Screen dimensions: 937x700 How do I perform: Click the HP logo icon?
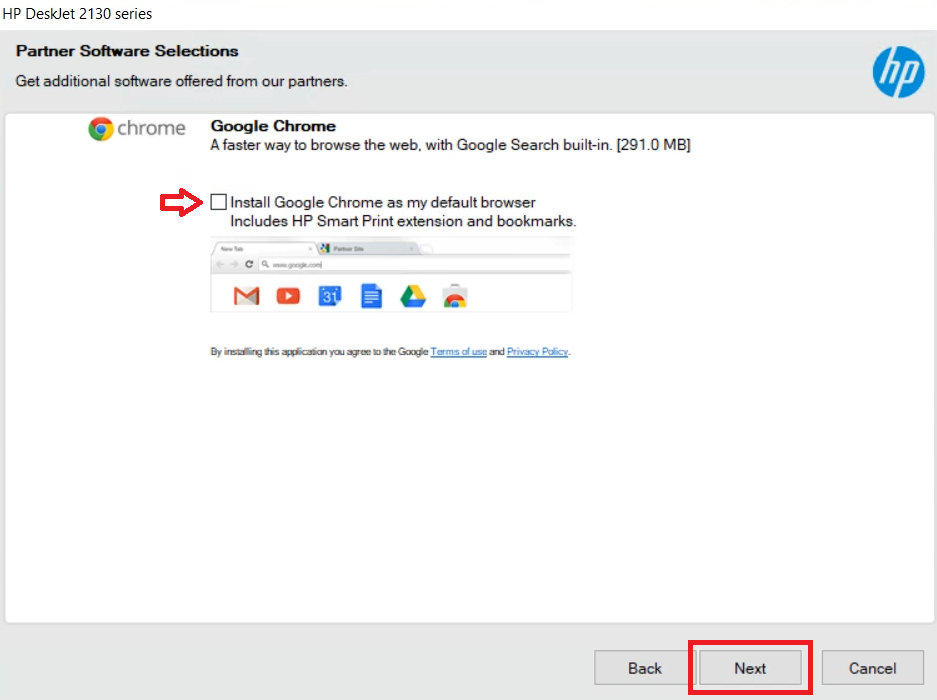[898, 72]
